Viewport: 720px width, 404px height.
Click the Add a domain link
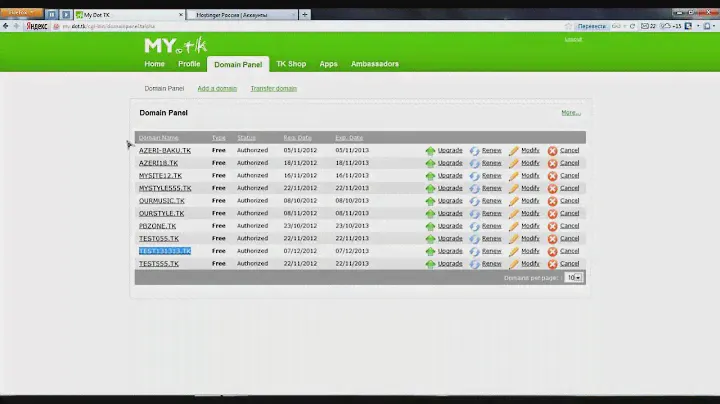tap(217, 89)
